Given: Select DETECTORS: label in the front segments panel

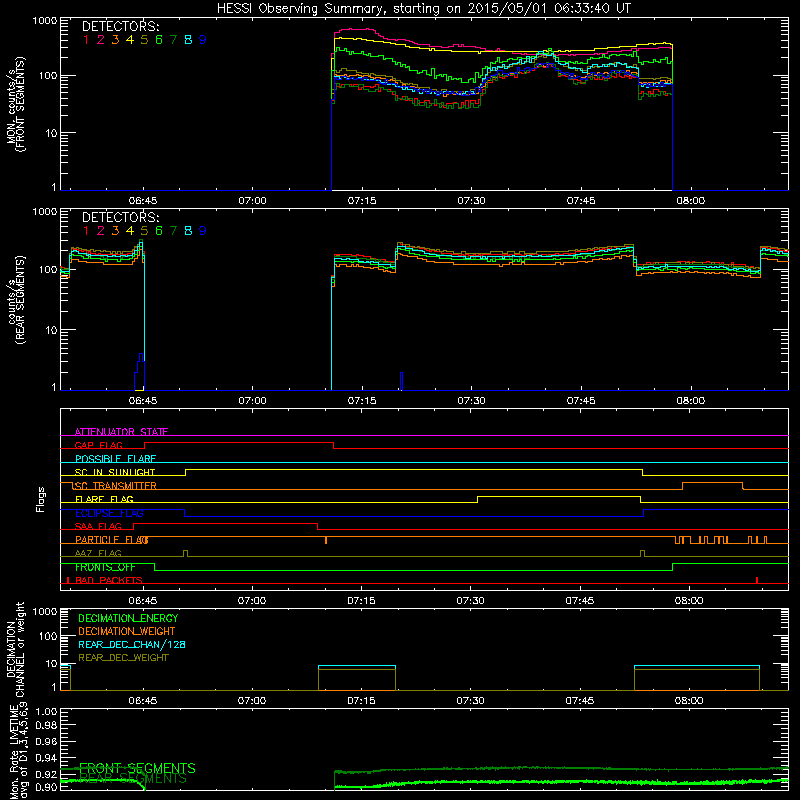Looking at the screenshot, I should [x=120, y=27].
